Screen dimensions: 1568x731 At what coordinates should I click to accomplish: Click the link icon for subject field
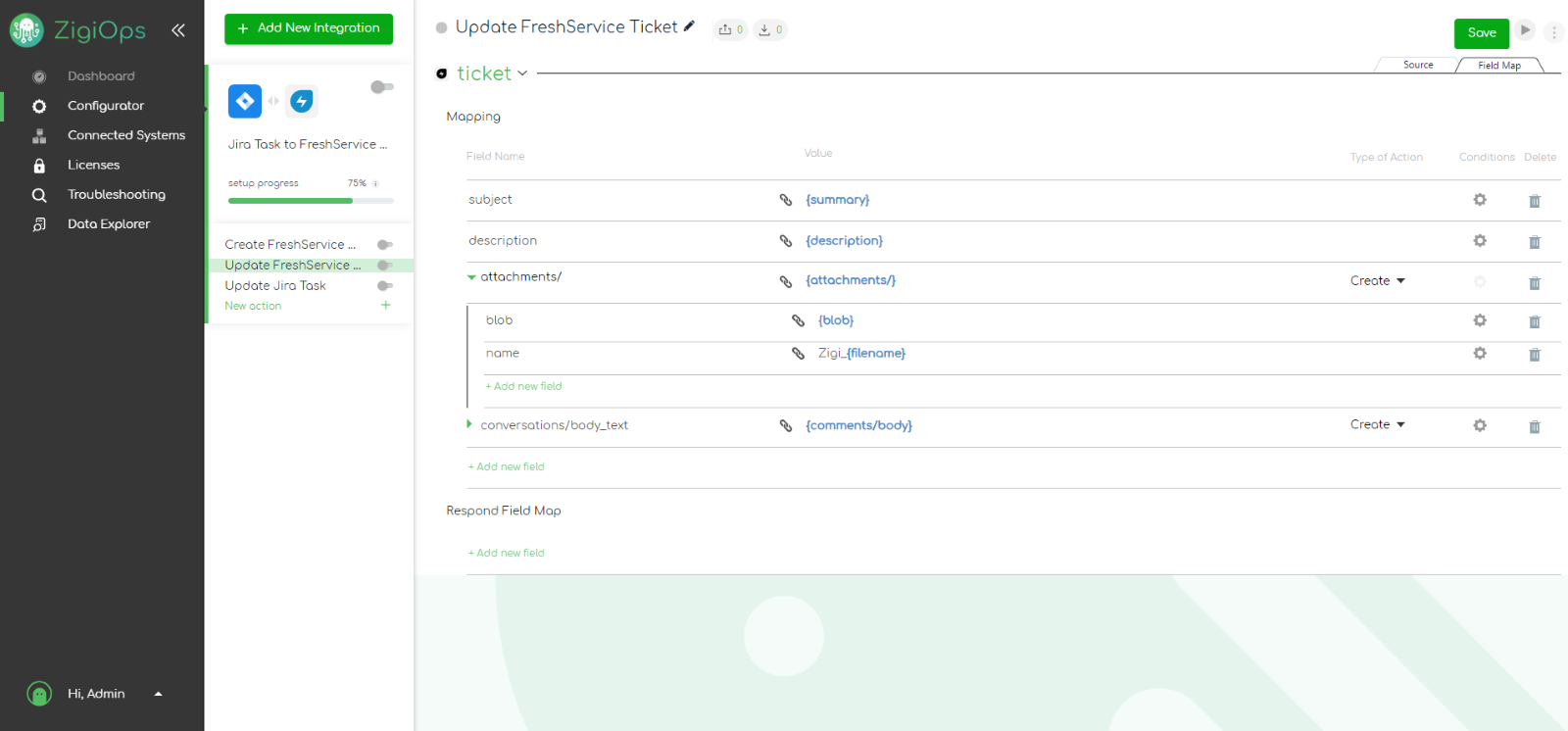point(786,200)
